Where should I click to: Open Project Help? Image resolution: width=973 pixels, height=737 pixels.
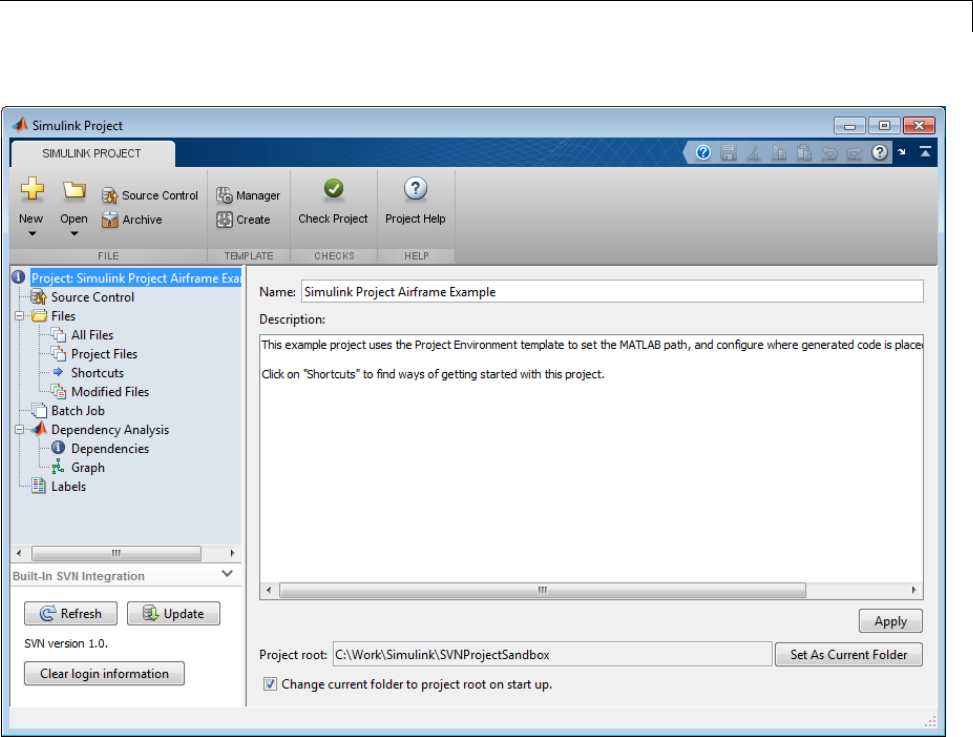click(415, 202)
